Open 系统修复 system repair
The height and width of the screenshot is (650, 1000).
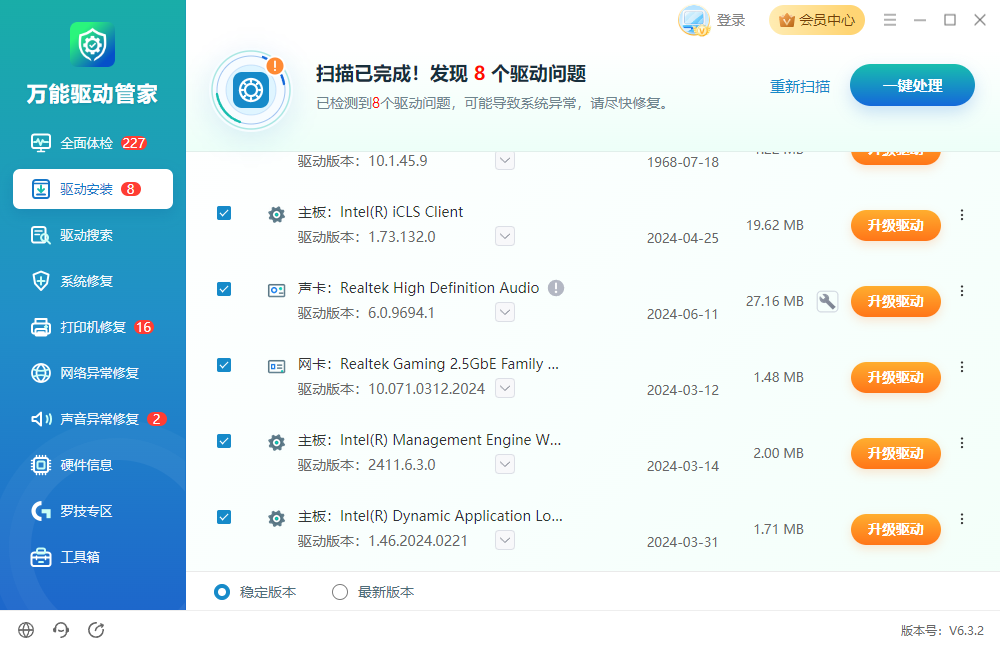coord(92,281)
